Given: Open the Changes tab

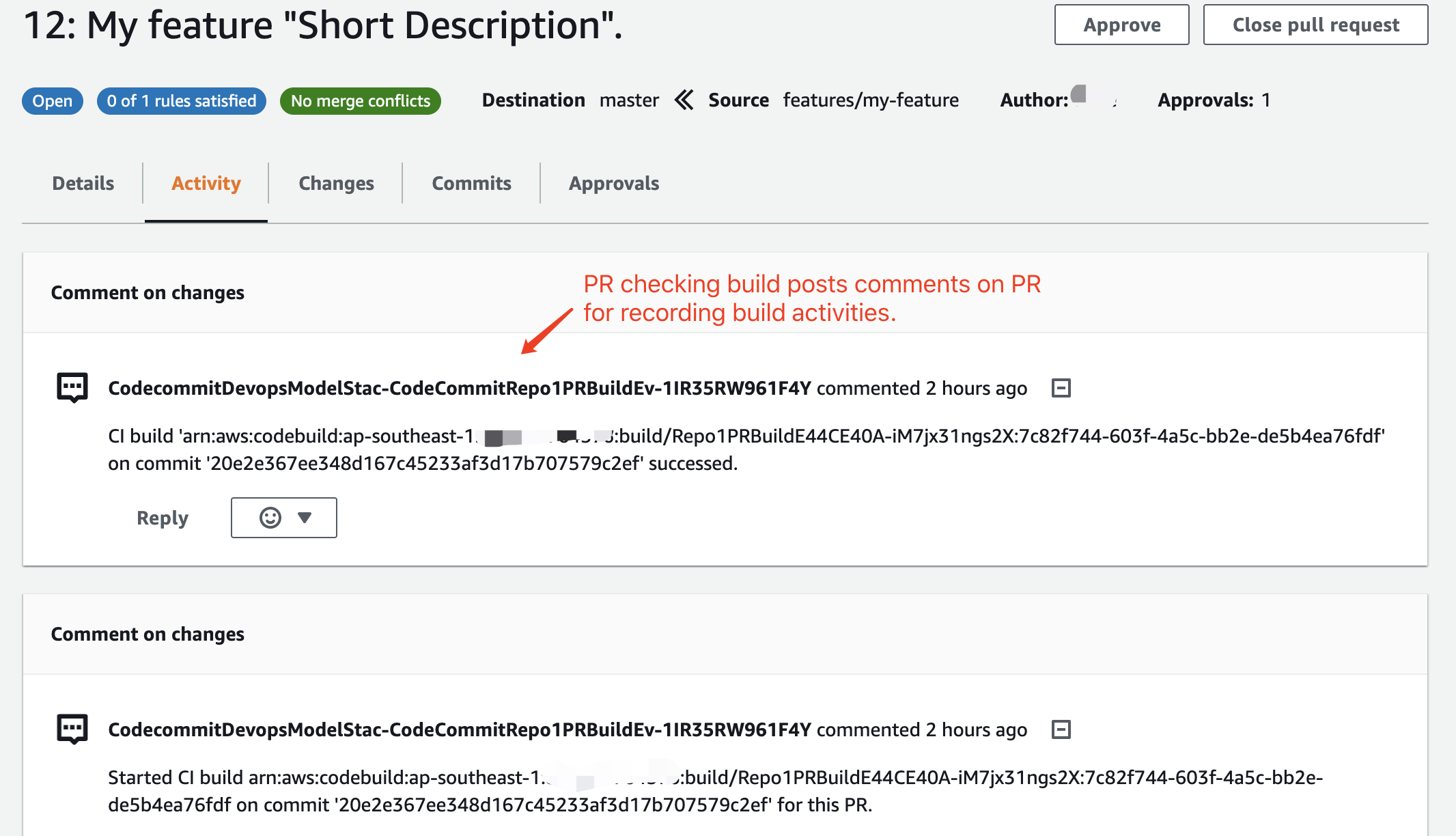Looking at the screenshot, I should pos(336,183).
